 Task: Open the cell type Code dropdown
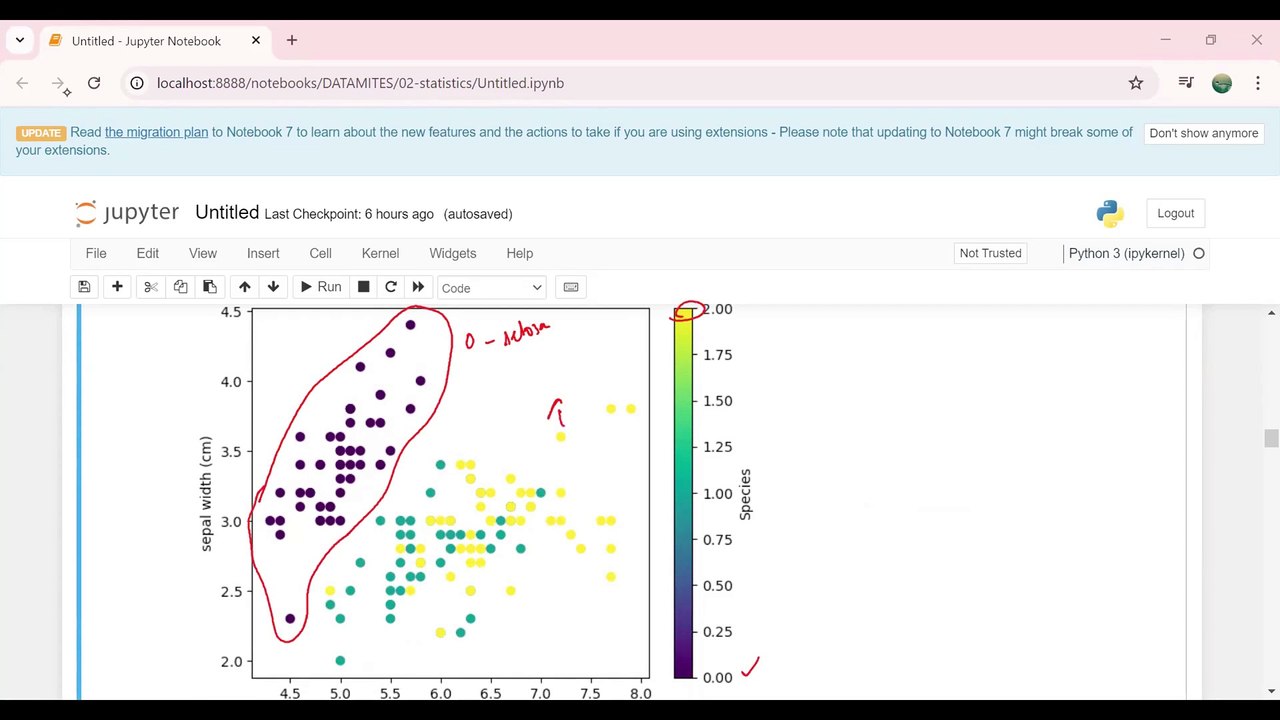tap(492, 288)
